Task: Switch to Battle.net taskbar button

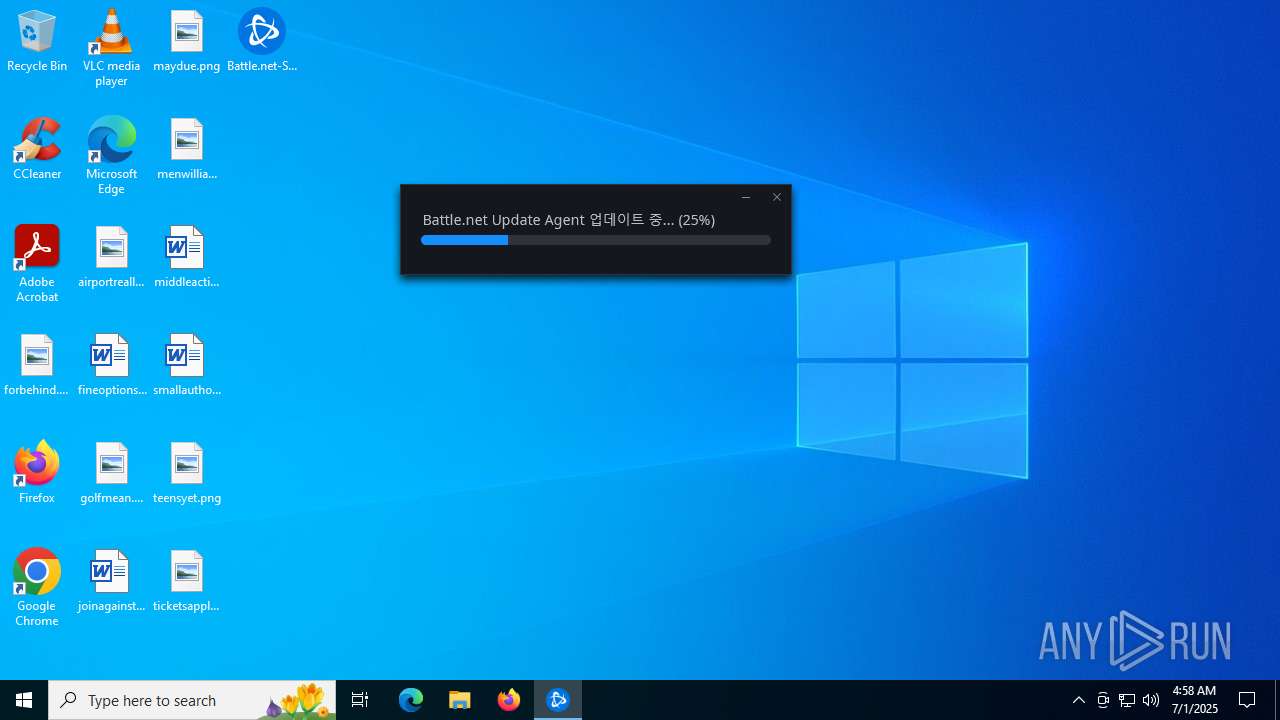Action: (x=558, y=700)
